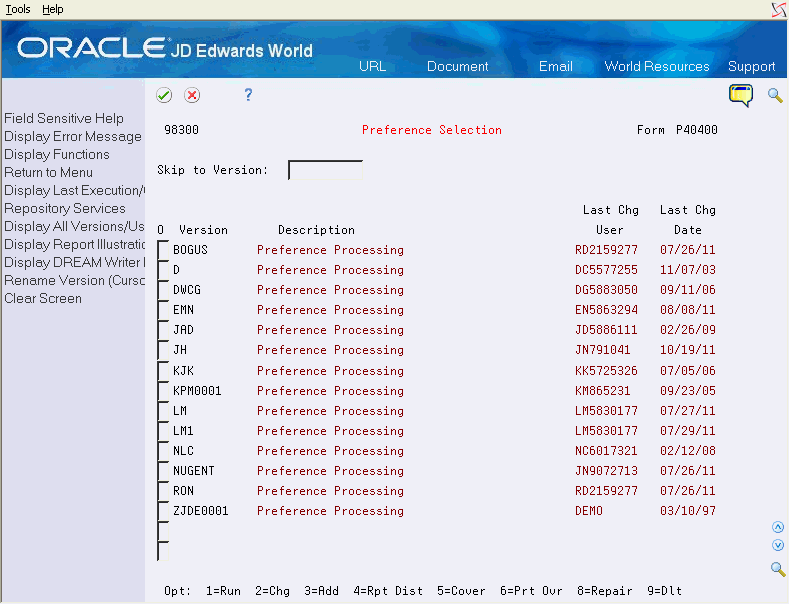
Task: Select Rename Version option in sidebar
Action: coord(74,280)
